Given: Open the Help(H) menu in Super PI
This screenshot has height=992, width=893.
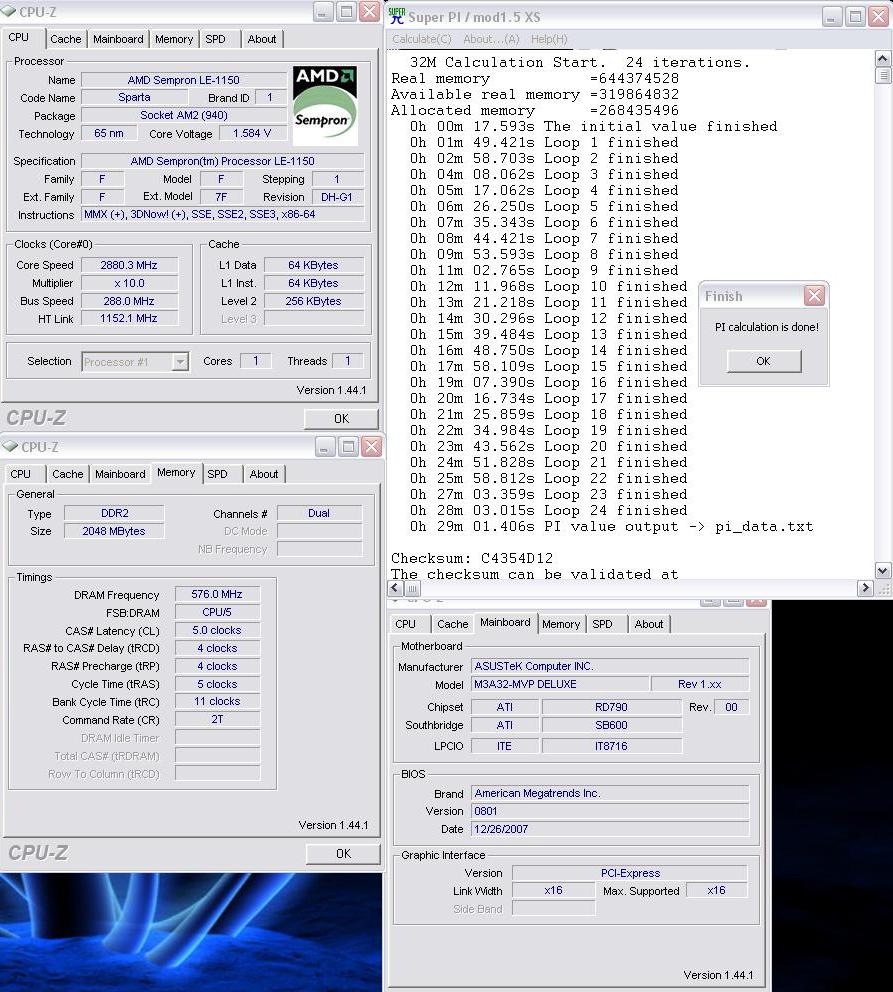Looking at the screenshot, I should click(x=549, y=39).
